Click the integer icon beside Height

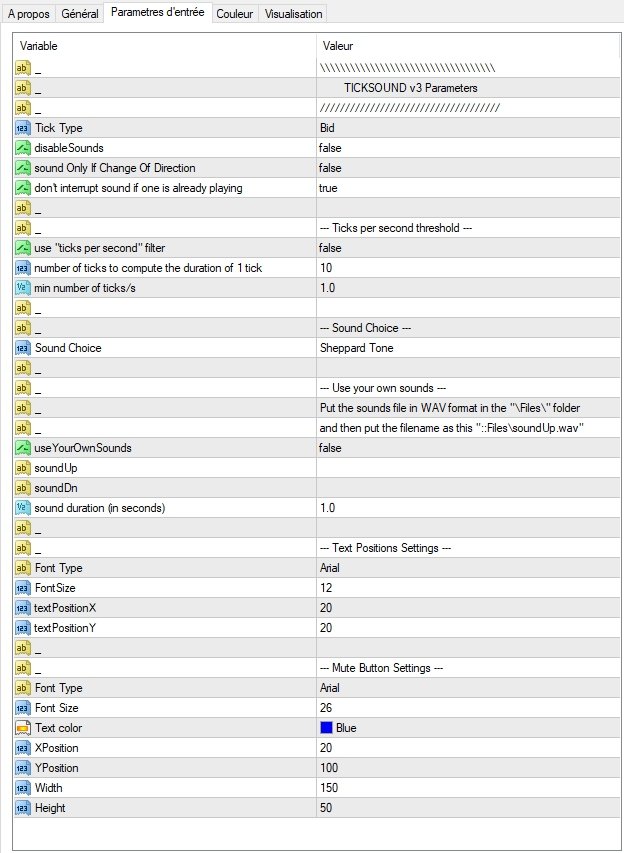click(x=23, y=808)
